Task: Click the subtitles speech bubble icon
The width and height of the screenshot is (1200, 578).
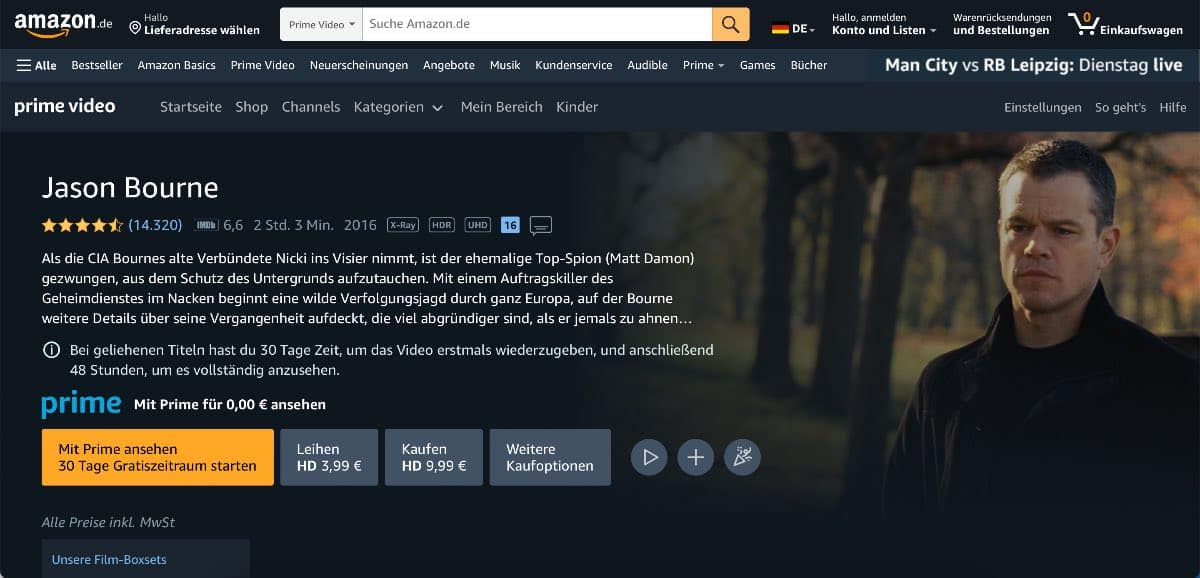Action: click(541, 225)
